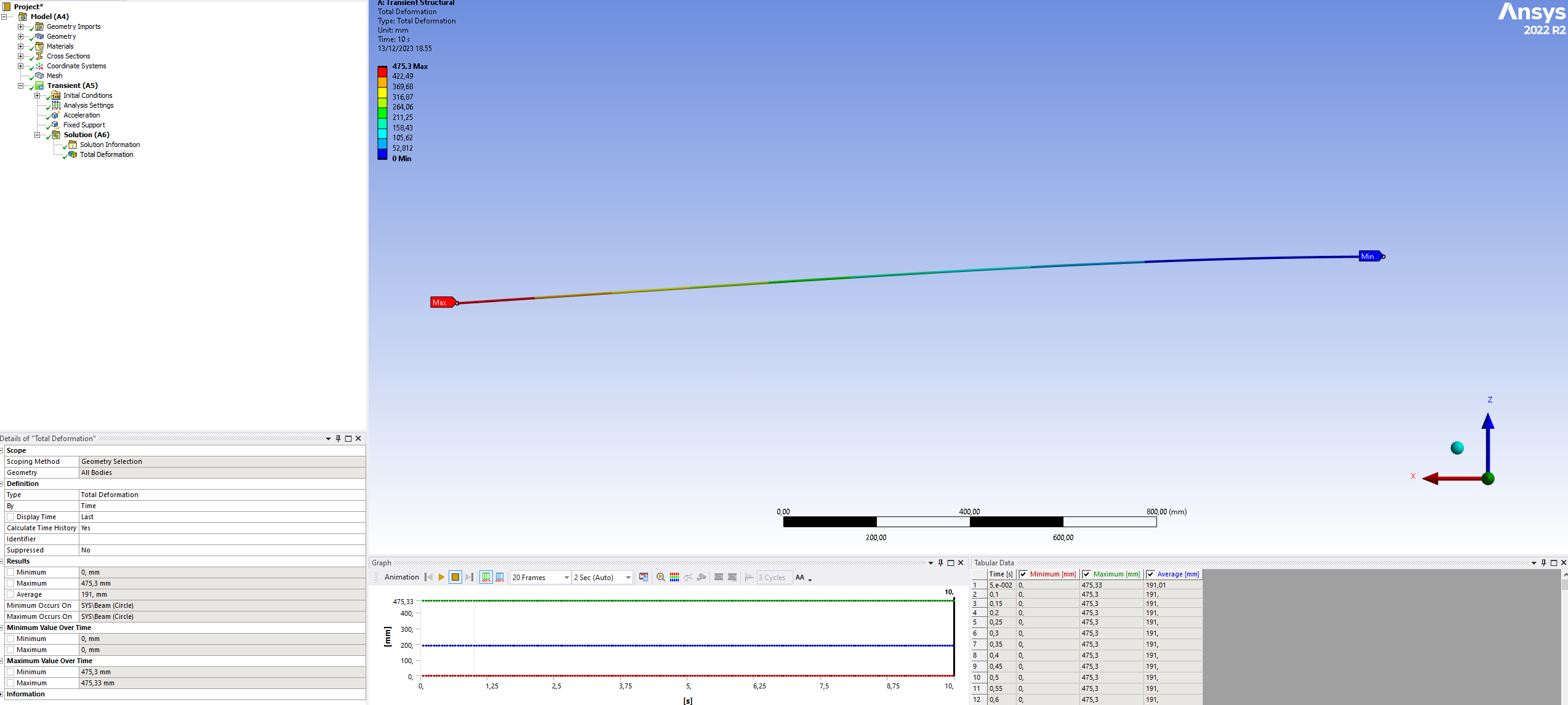1568x705 pixels.
Task: Click the Display Time value field
Action: [x=222, y=517]
